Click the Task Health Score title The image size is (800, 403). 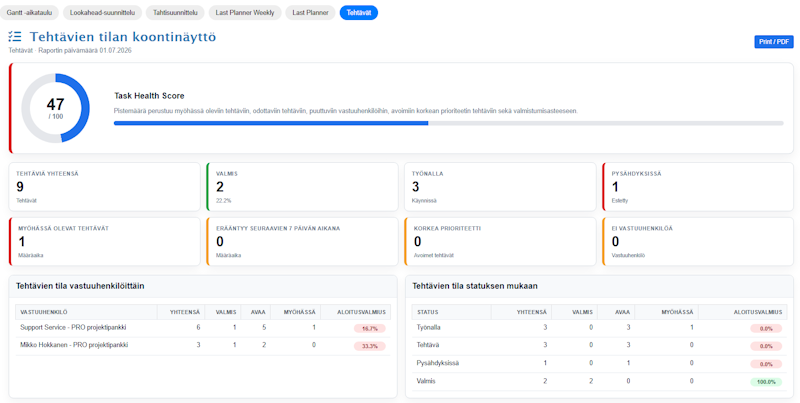(149, 96)
